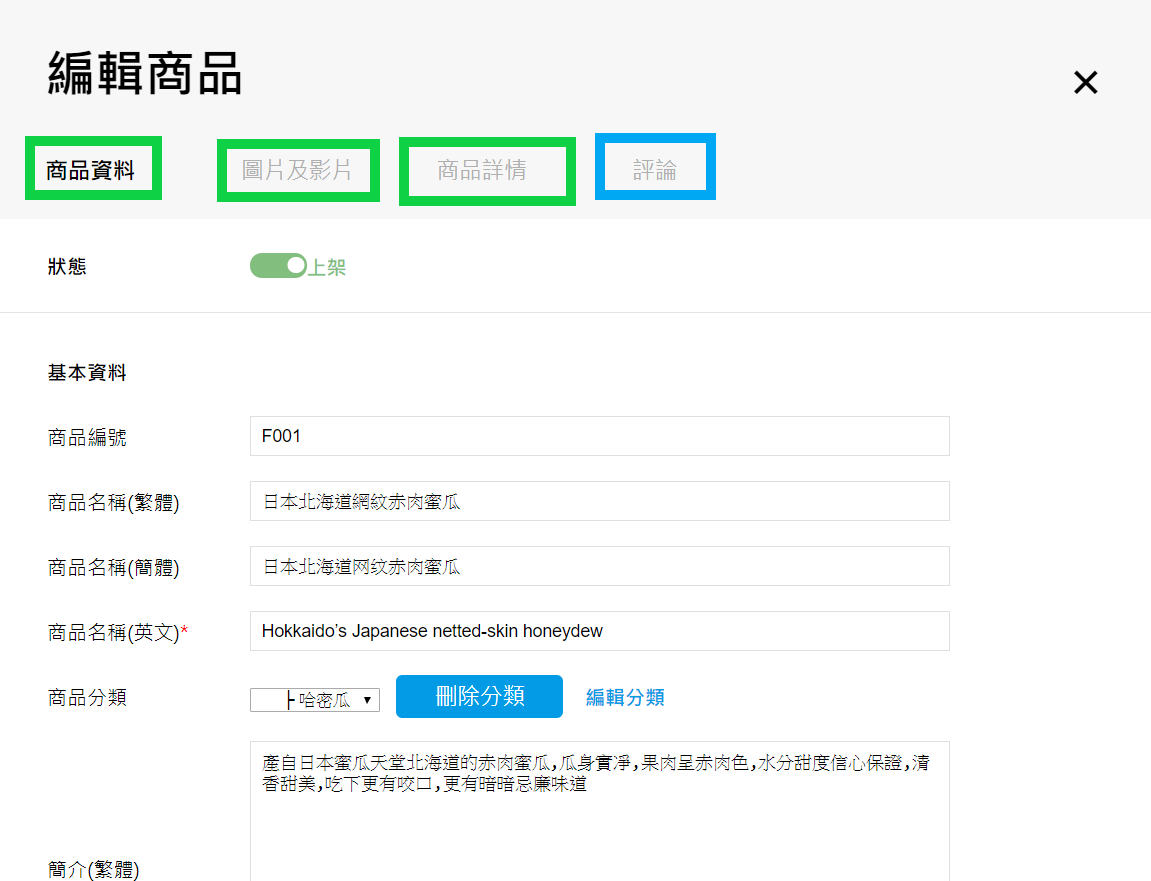Click the 商品編號 field containing F001
The image size is (1151, 881).
[x=599, y=436]
